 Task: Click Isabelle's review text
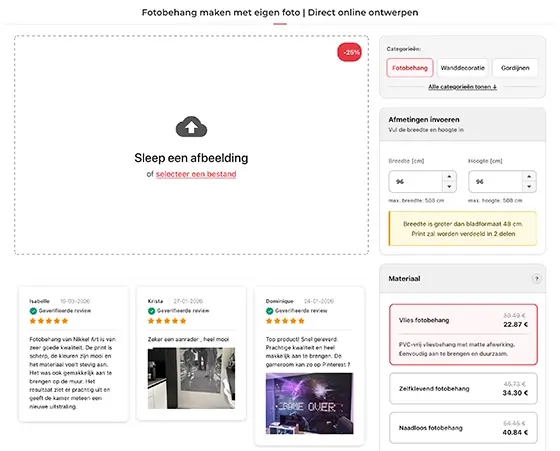[73, 373]
